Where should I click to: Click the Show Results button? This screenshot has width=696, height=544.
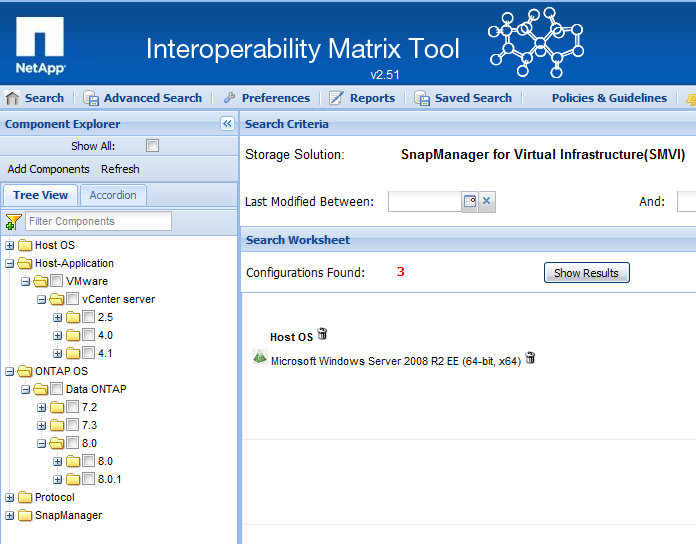586,273
